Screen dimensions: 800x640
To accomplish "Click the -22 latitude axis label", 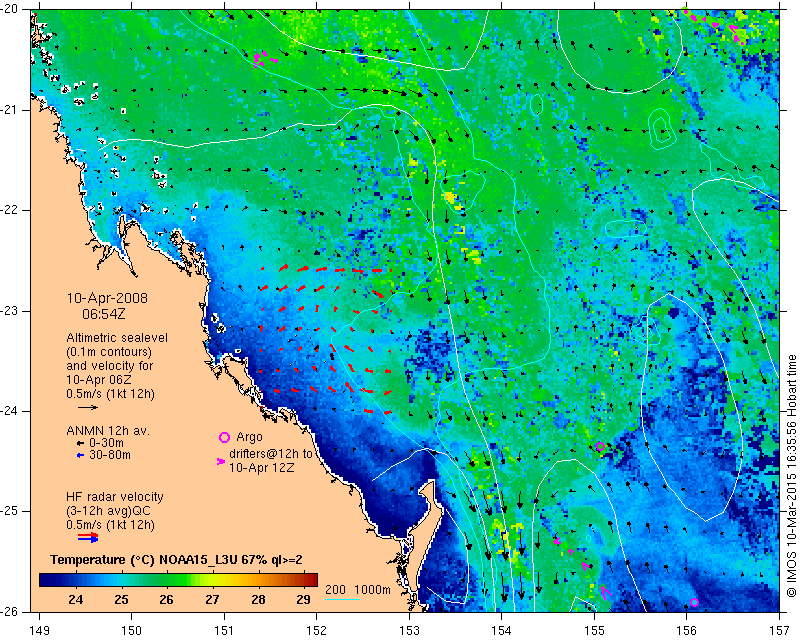I will 10,210.
